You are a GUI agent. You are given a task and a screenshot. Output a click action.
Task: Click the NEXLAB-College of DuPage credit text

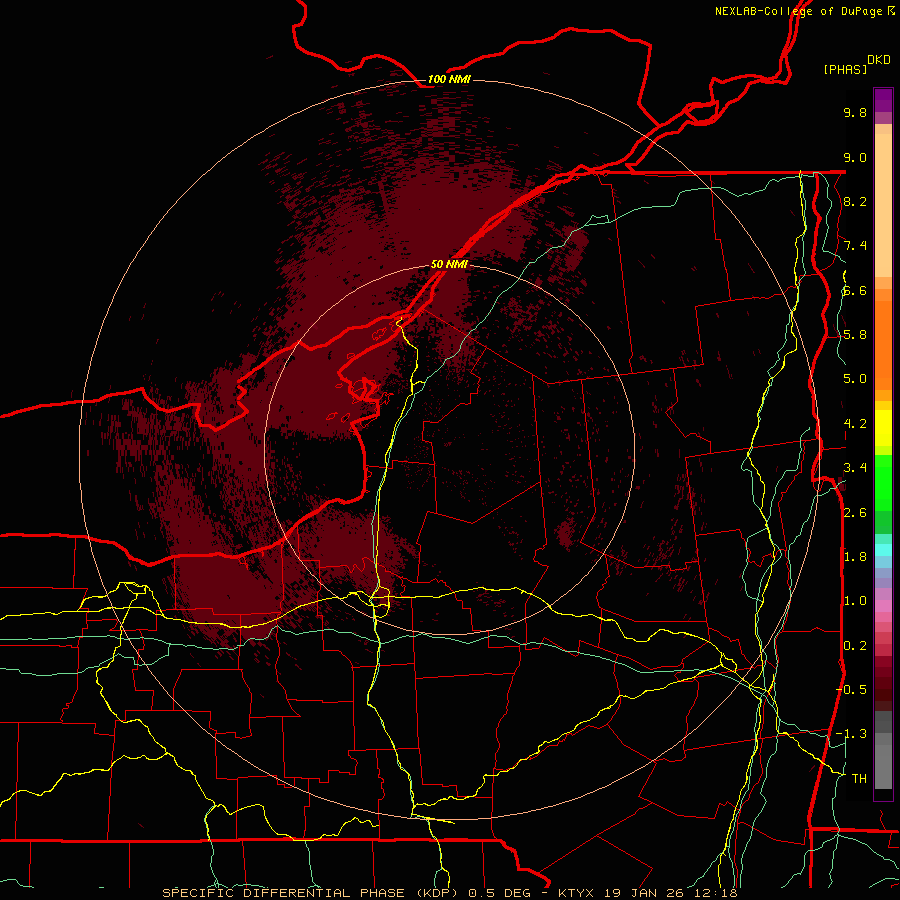coord(798,11)
